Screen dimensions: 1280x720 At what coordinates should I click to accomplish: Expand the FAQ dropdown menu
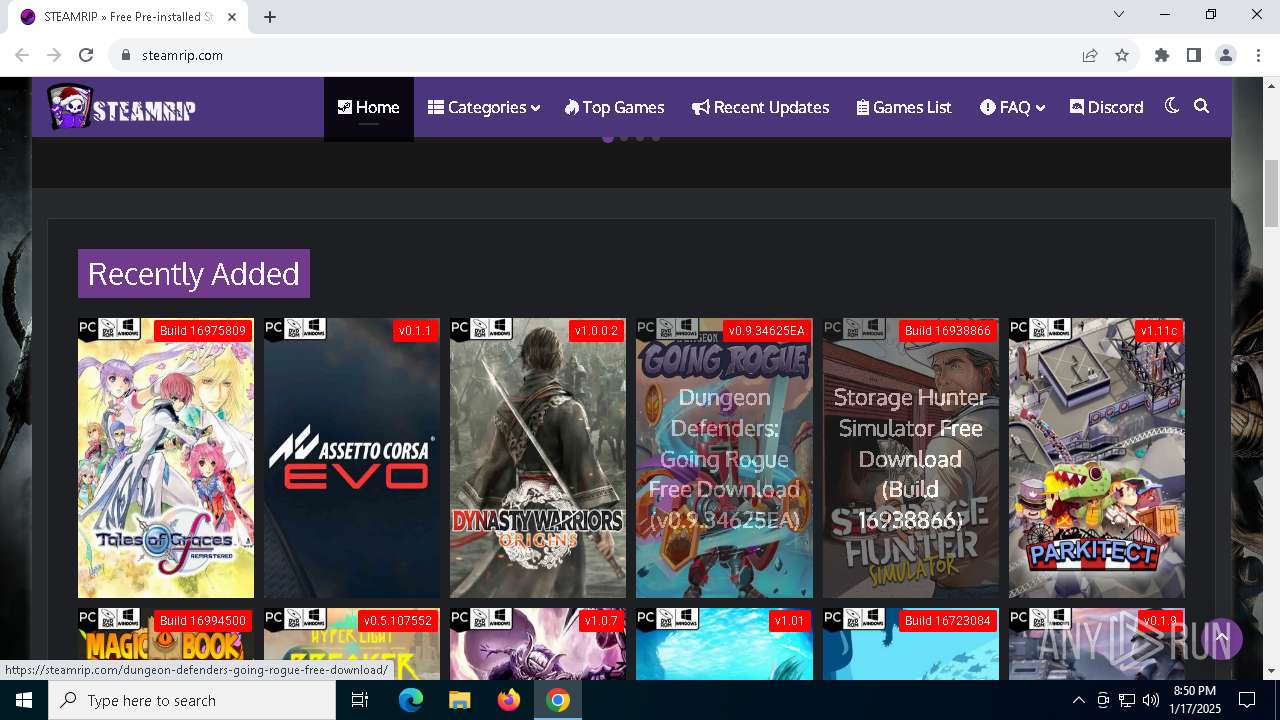pos(1012,107)
